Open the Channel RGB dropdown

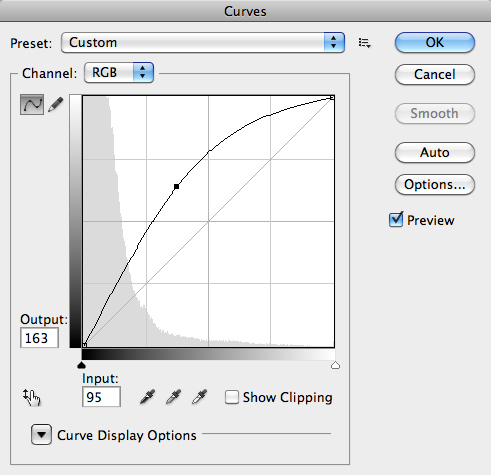tap(119, 72)
